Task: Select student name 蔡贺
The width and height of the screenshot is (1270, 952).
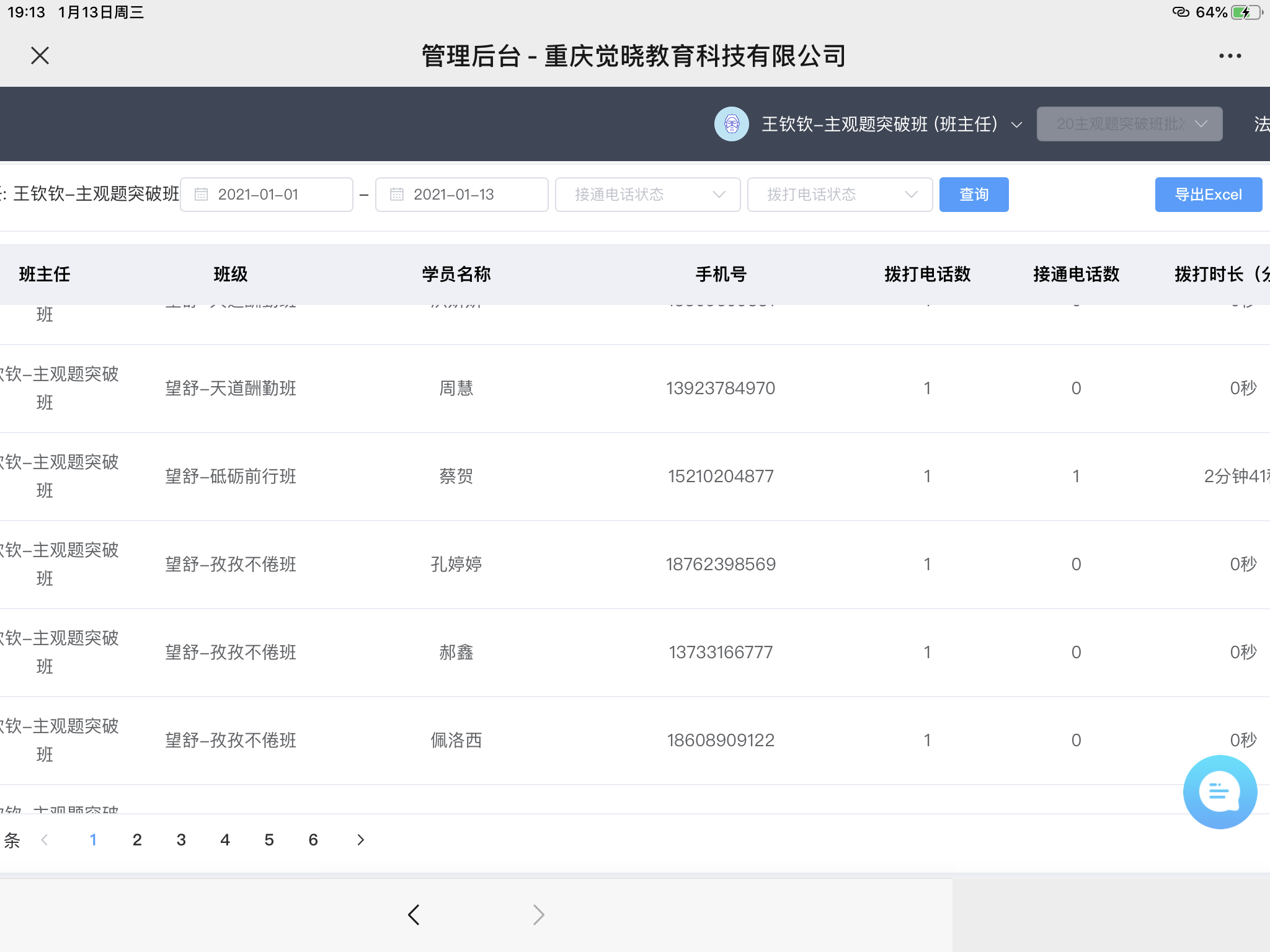Action: [456, 476]
